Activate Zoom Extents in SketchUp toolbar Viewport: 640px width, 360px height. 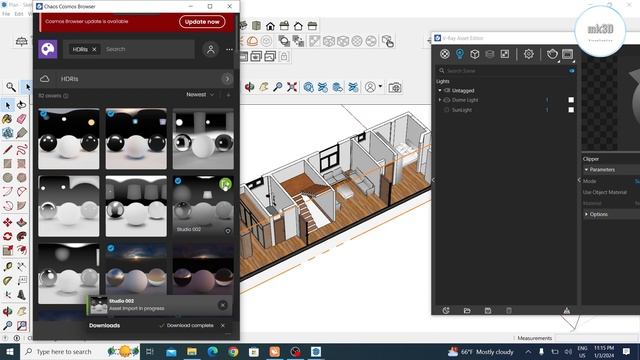pyautogui.click(x=292, y=87)
